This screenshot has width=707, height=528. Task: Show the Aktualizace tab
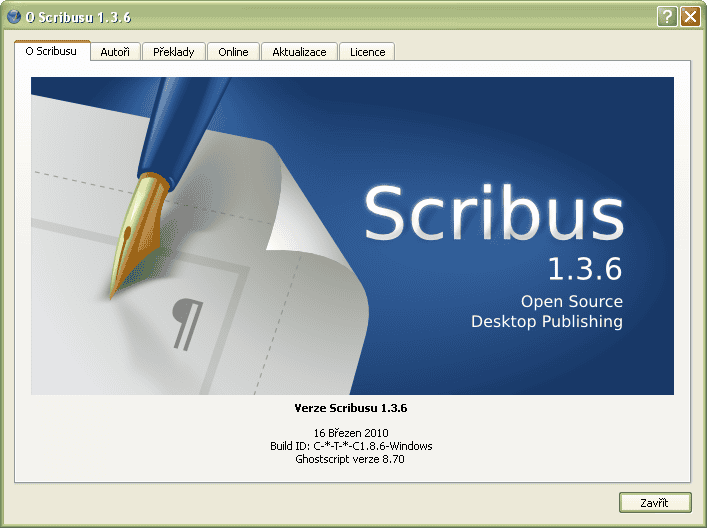point(299,52)
